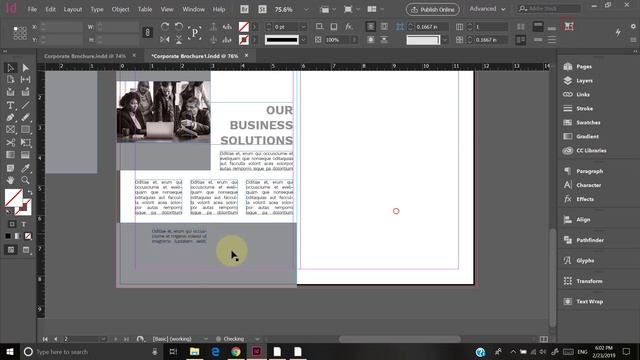Open the effects fx button in control bar
Viewport: 640px width, 360px height.
click(349, 27)
